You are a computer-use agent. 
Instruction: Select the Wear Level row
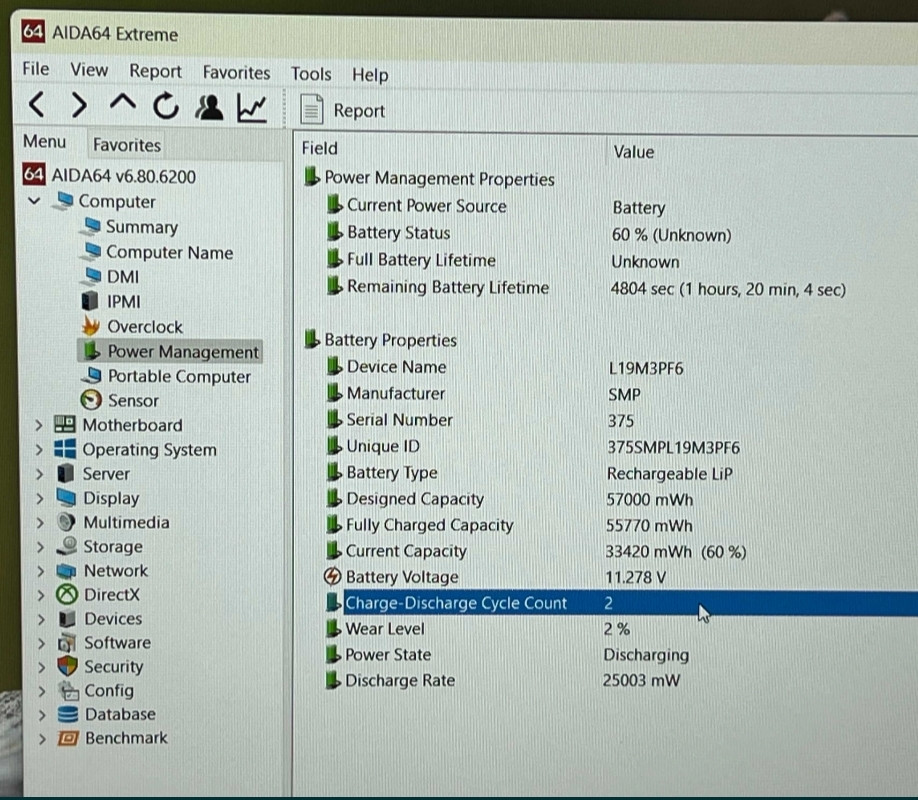384,629
